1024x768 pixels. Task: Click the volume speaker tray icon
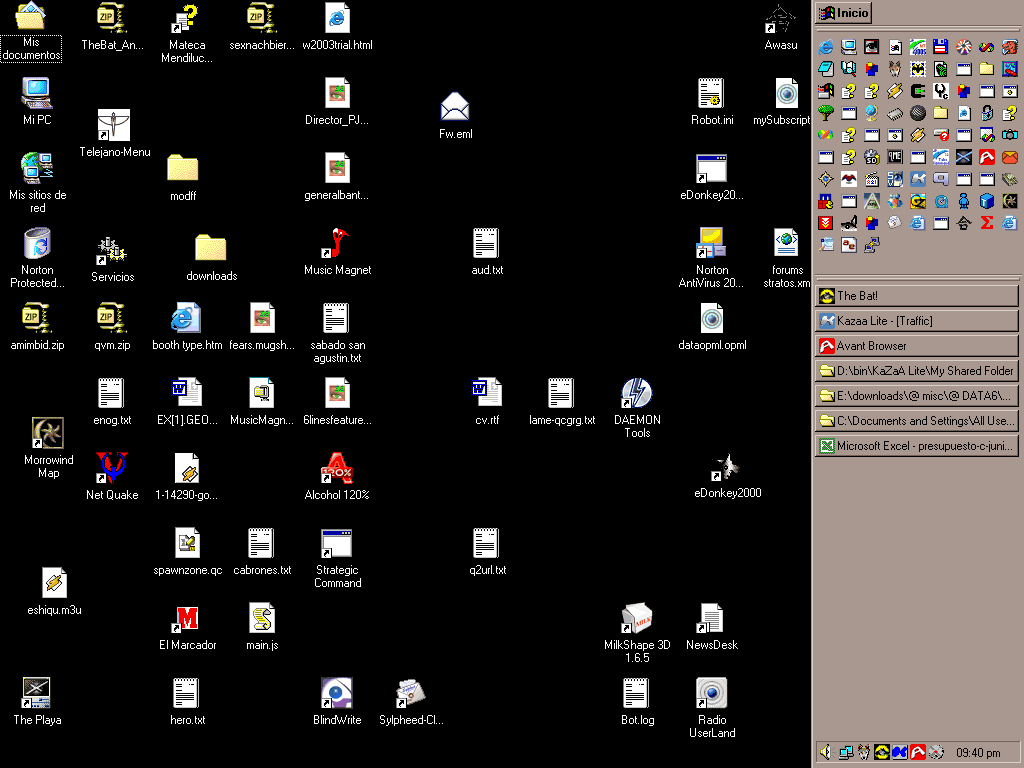coord(826,752)
